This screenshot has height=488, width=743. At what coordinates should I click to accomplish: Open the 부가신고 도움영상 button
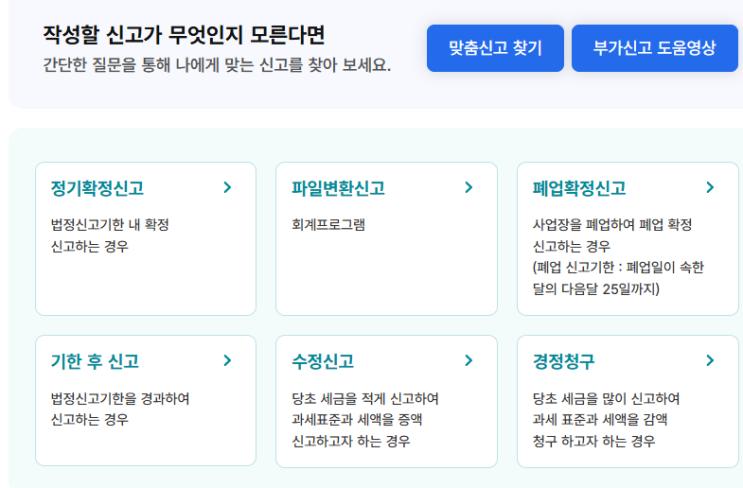point(654,48)
